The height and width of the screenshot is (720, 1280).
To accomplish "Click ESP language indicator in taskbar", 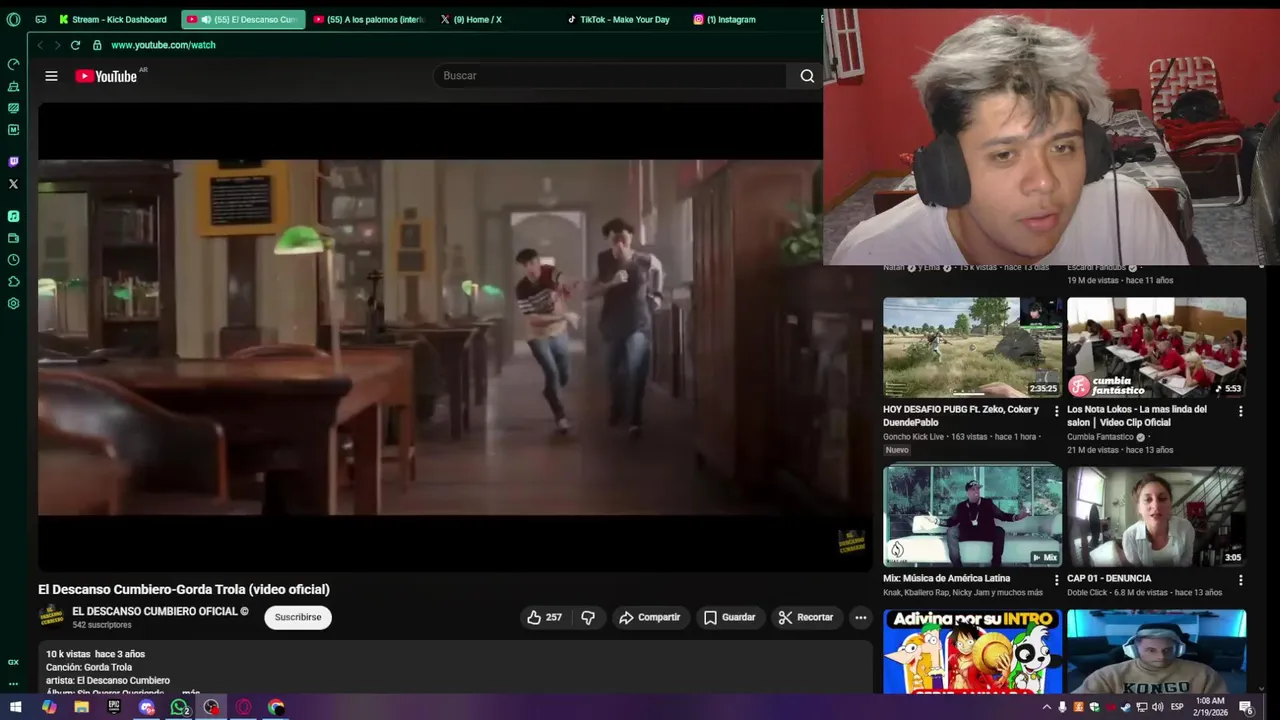I will coord(1177,707).
